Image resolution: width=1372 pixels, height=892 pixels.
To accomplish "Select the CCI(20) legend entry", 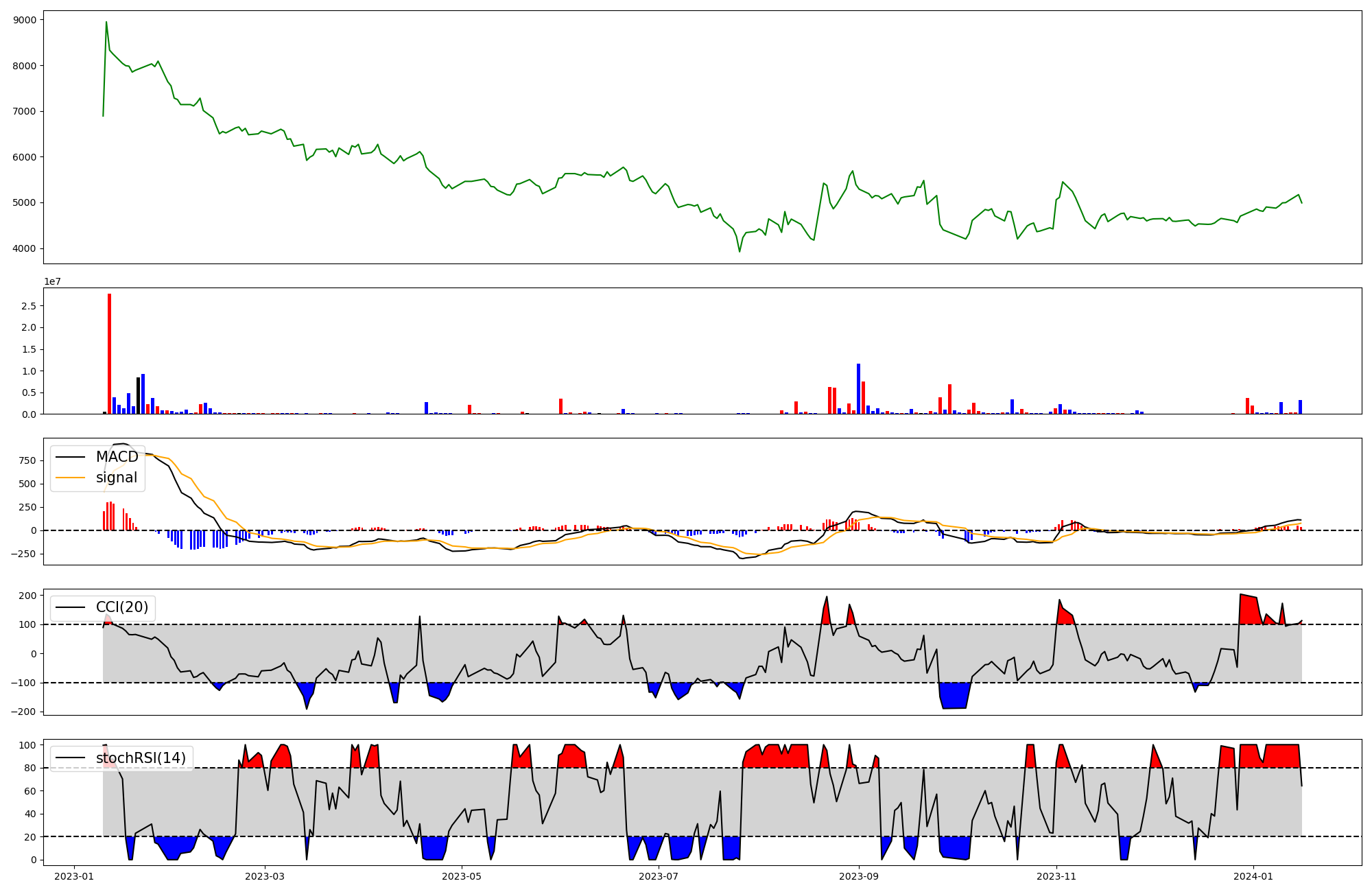I will [121, 607].
